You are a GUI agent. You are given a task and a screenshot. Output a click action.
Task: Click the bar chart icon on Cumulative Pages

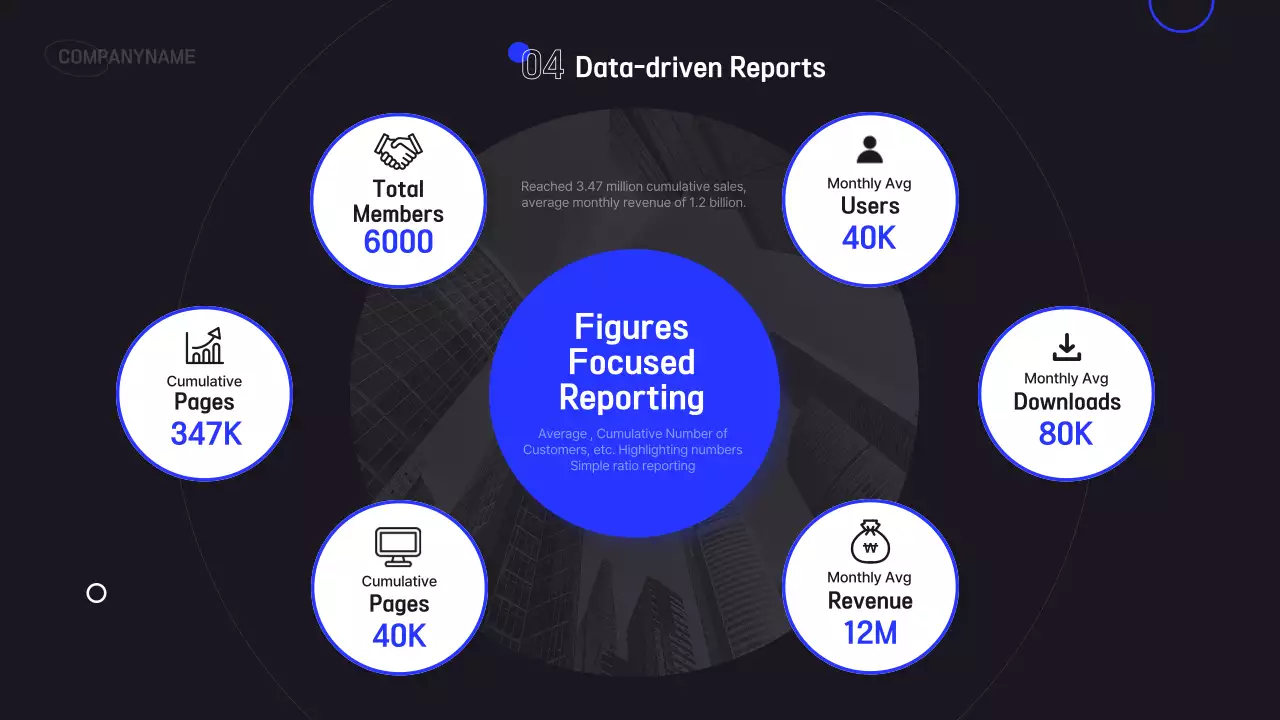click(x=204, y=345)
